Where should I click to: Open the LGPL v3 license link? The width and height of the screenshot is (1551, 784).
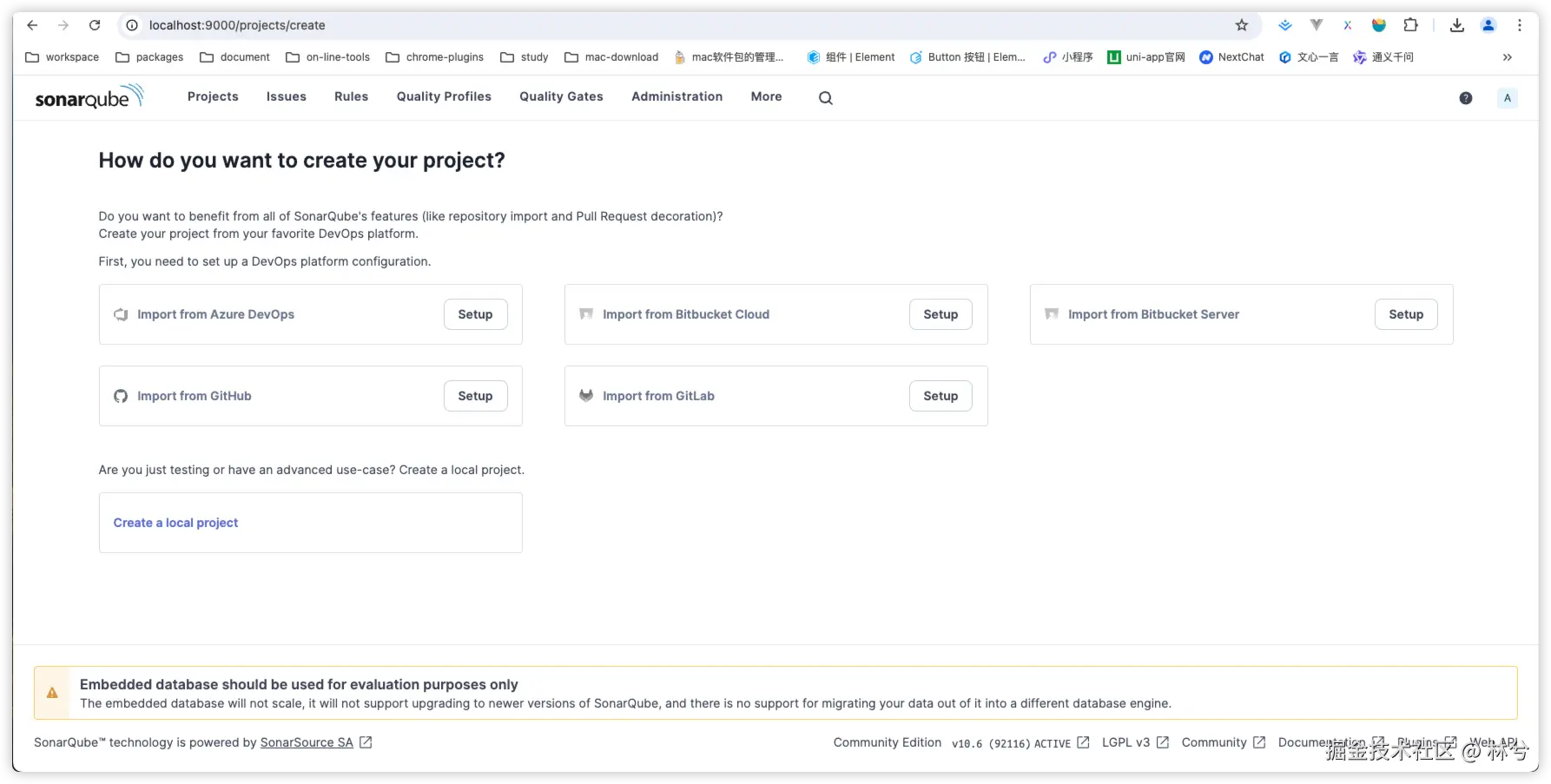(1135, 742)
